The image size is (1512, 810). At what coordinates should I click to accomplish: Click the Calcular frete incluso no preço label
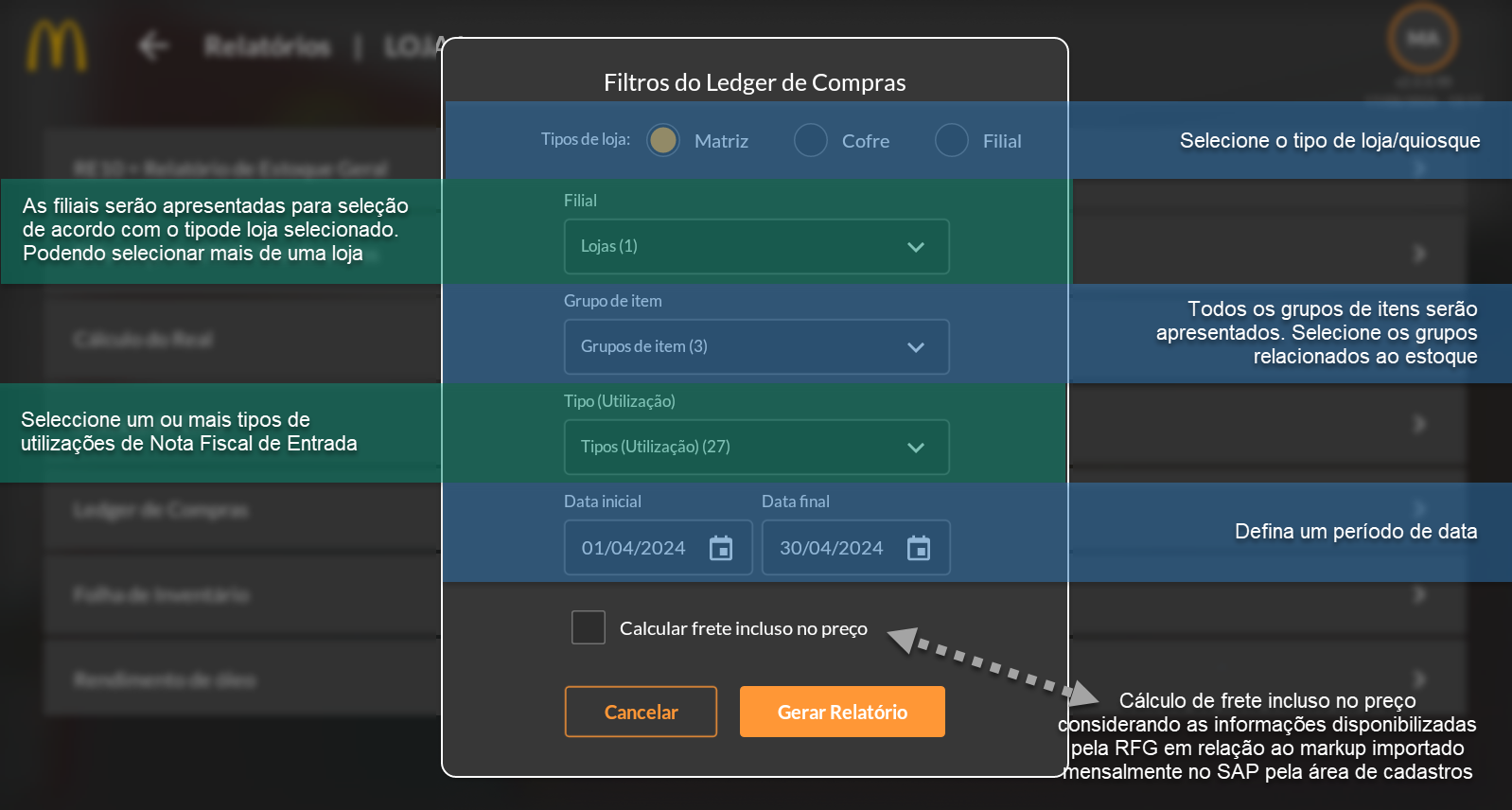pos(744,628)
